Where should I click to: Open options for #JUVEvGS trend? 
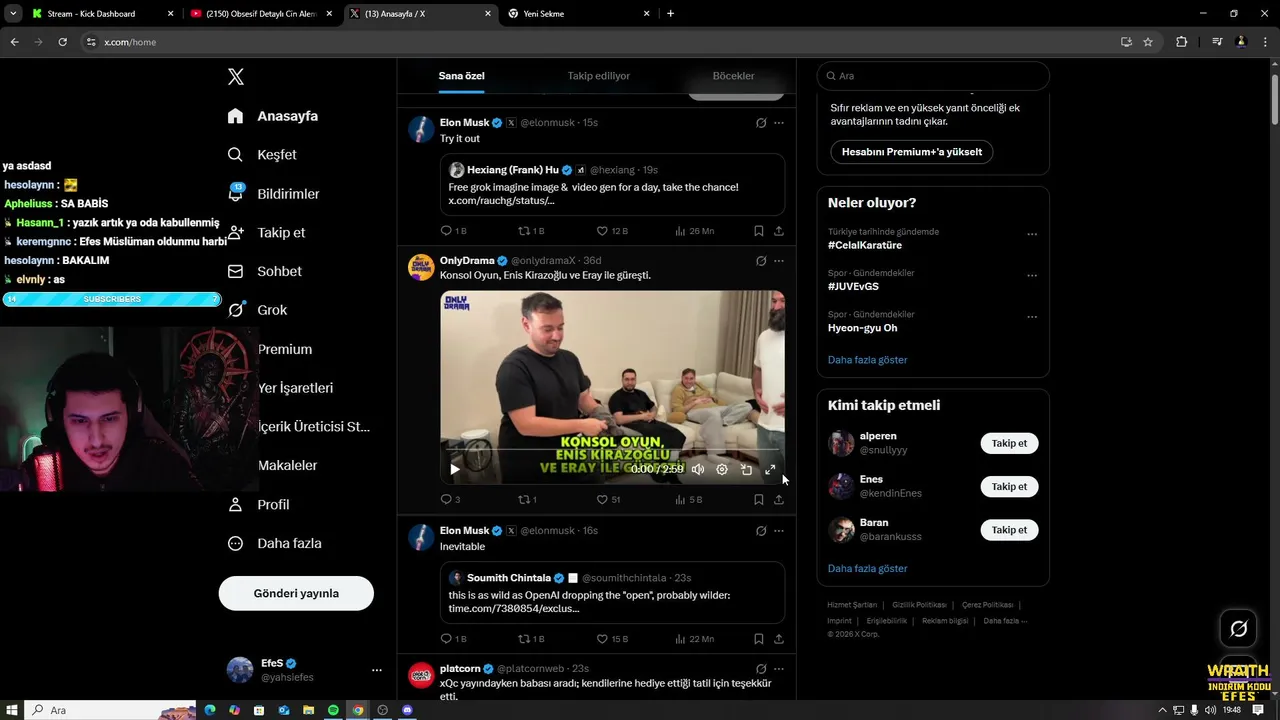[1032, 275]
